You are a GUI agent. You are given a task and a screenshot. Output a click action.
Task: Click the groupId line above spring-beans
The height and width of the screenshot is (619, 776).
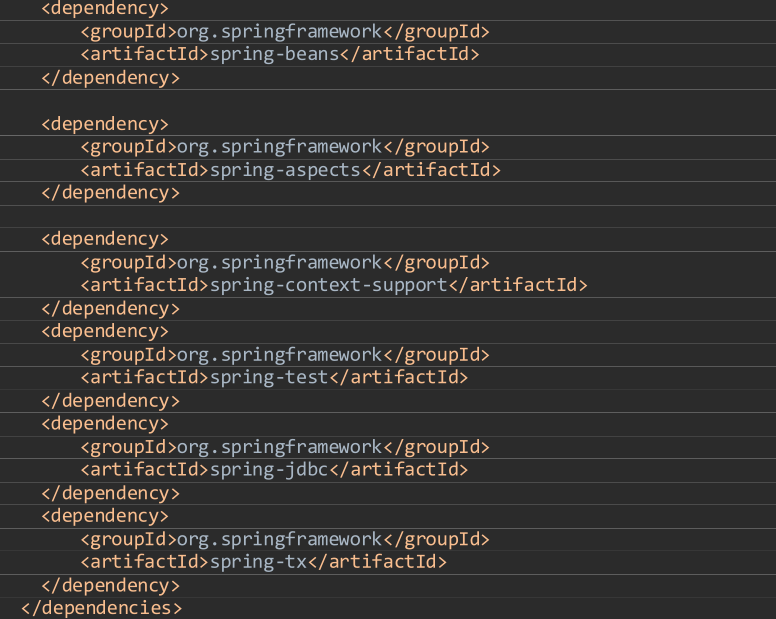click(285, 32)
